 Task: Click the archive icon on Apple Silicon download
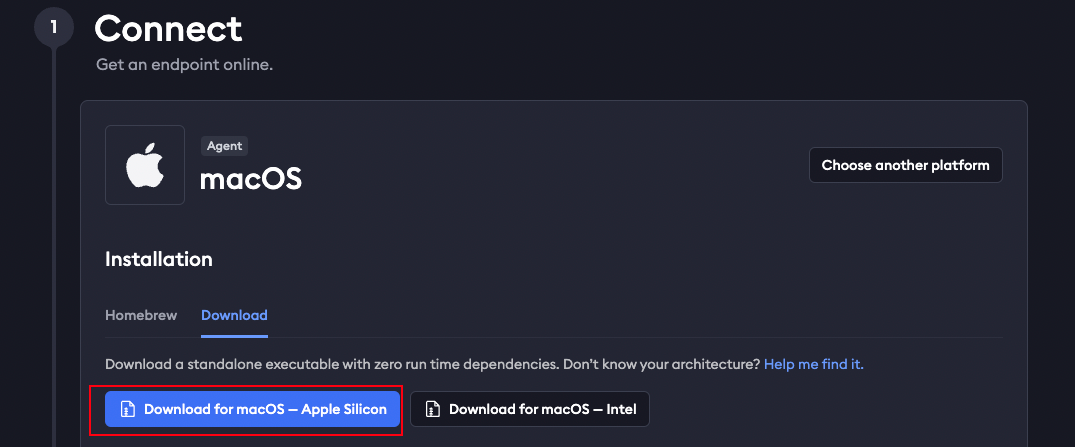(x=128, y=409)
